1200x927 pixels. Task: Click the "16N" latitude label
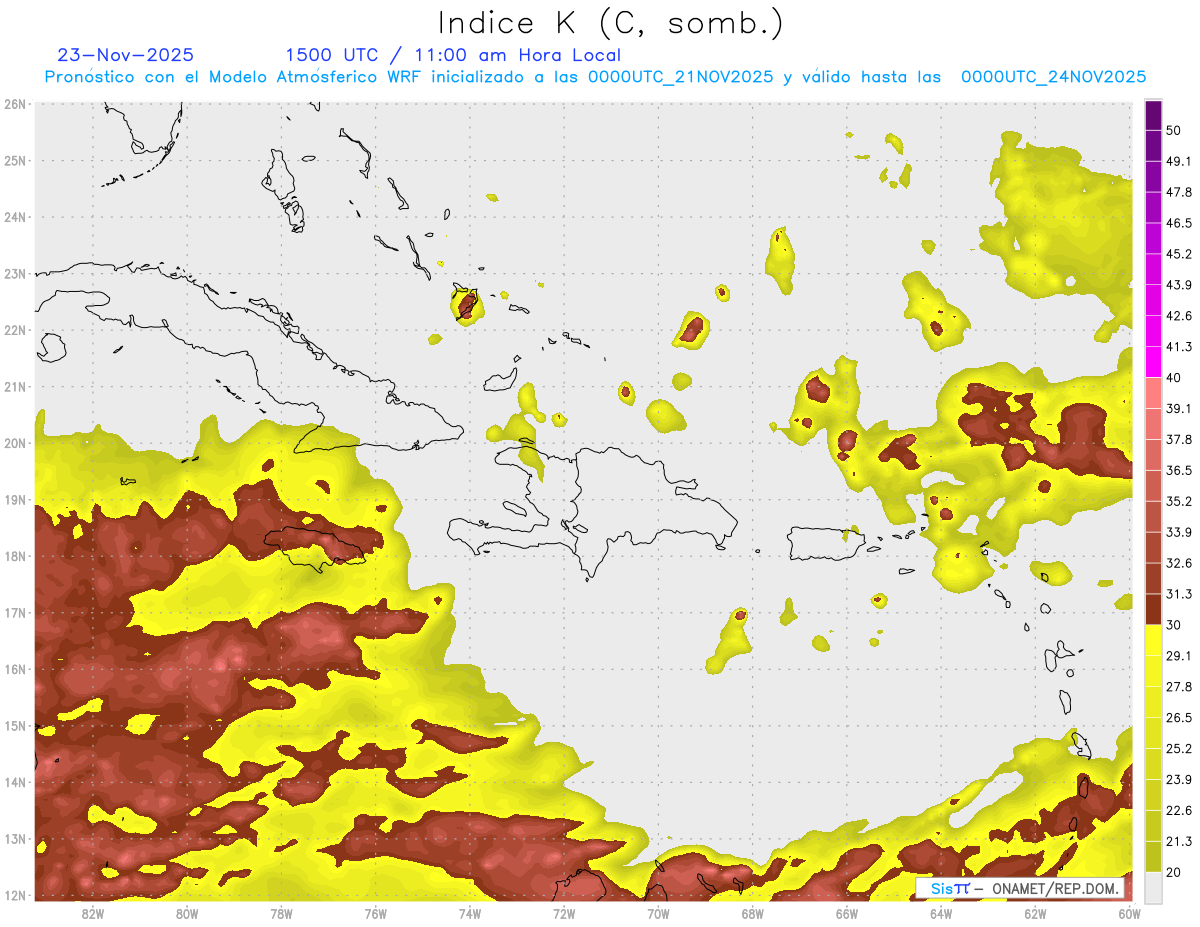pyautogui.click(x=15, y=669)
